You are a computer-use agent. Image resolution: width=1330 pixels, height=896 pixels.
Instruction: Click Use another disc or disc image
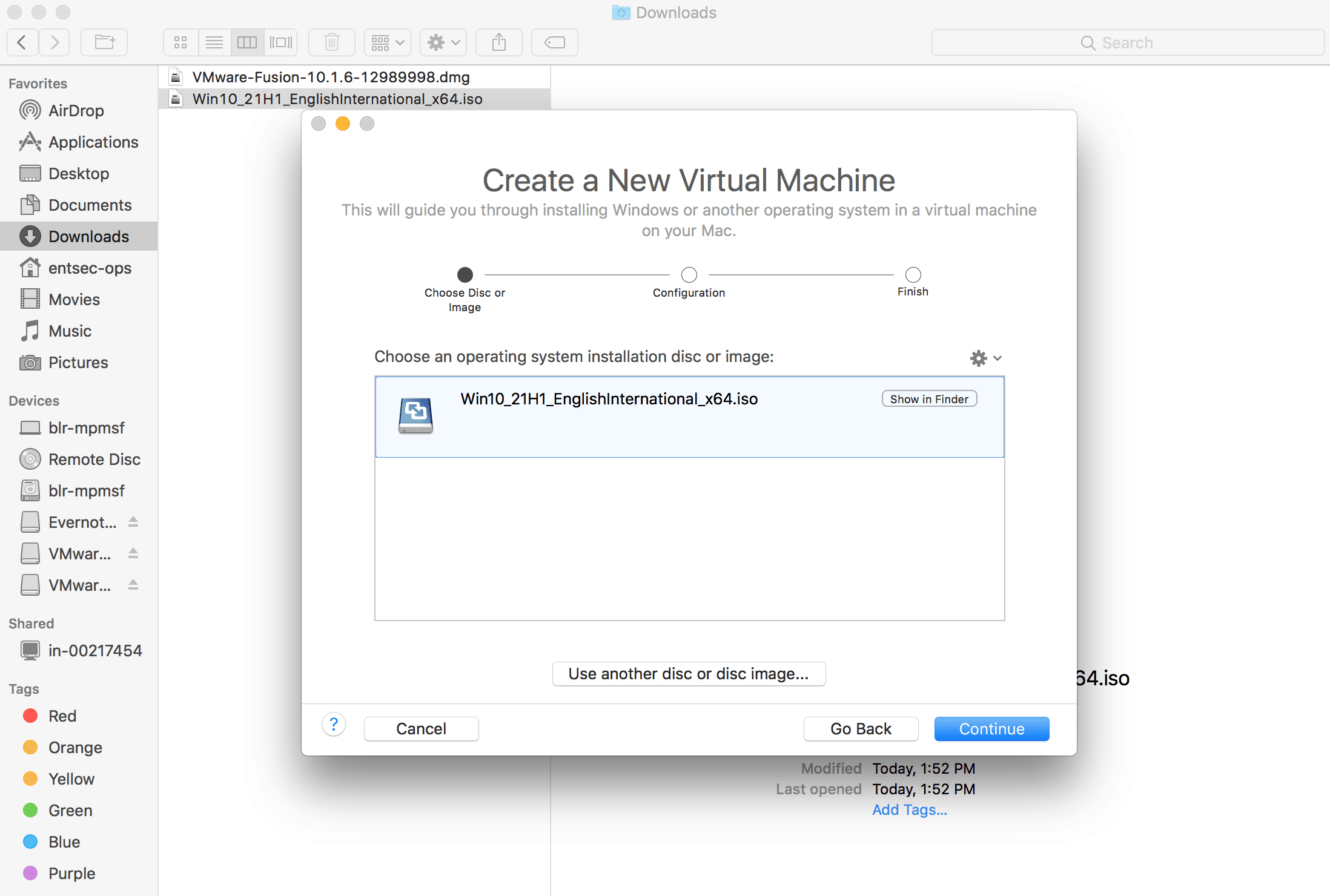pyautogui.click(x=689, y=674)
